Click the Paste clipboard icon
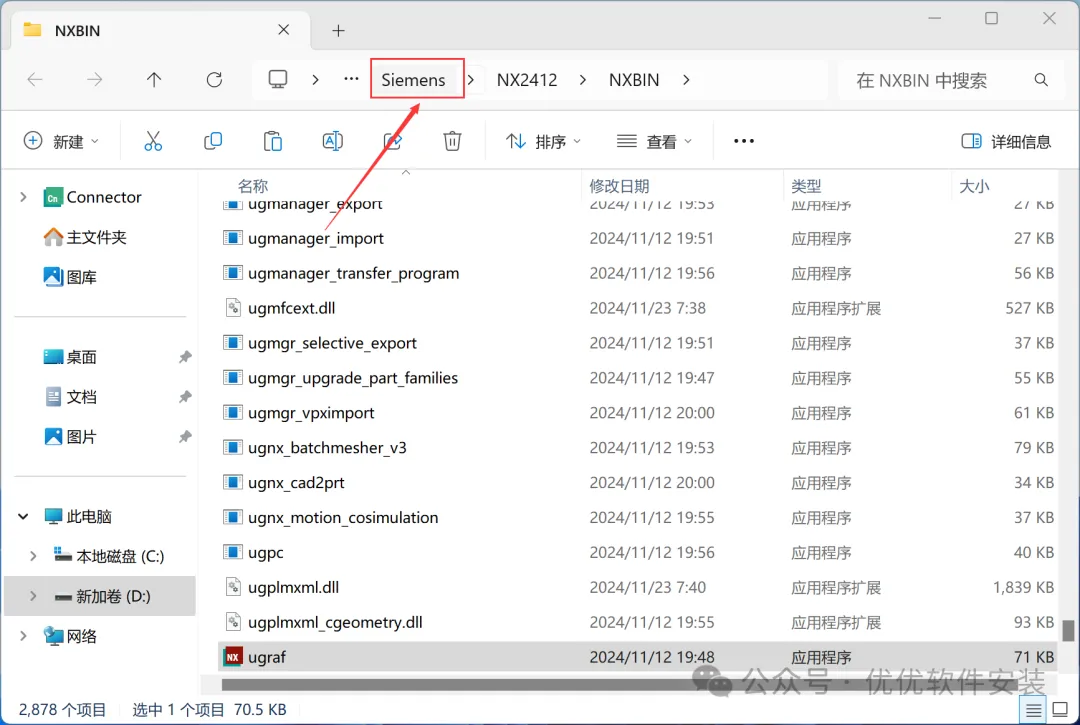 pos(273,141)
